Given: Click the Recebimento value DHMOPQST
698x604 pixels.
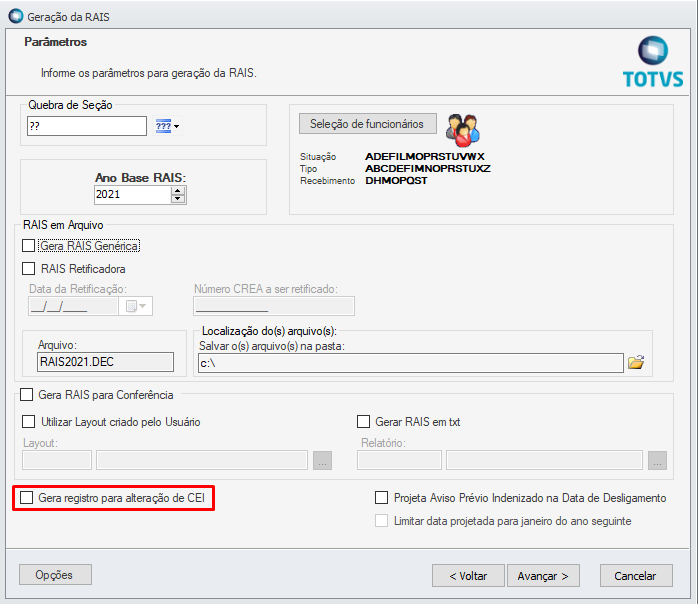Looking at the screenshot, I should [396, 181].
